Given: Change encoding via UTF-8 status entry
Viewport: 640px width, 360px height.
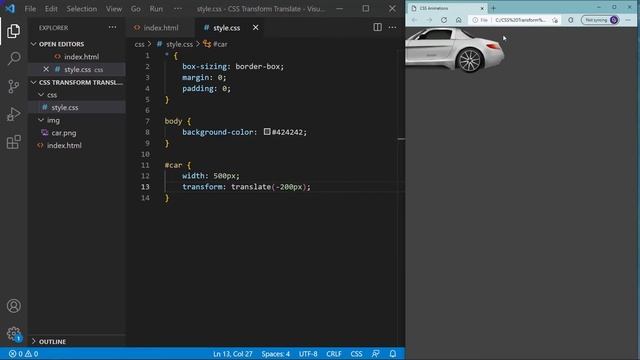Looking at the screenshot, I should pos(308,354).
